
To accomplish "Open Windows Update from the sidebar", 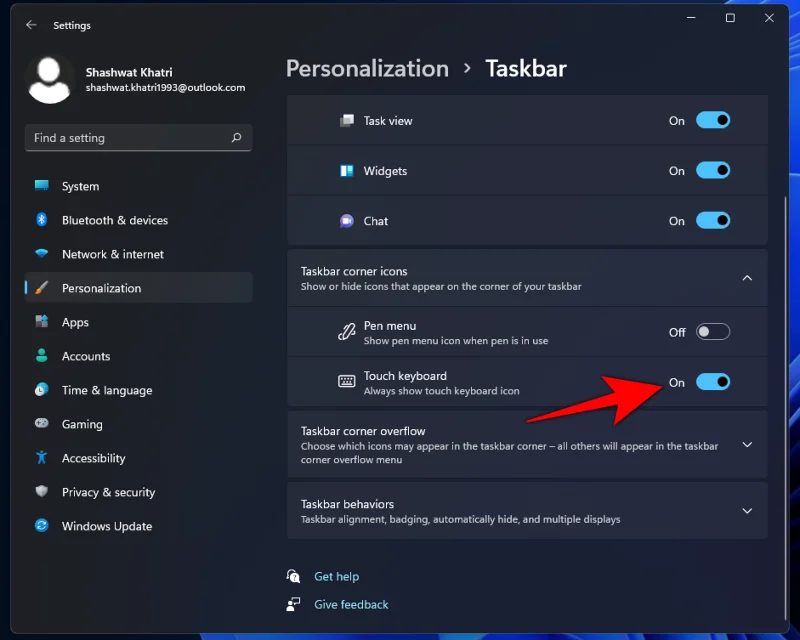I will click(42, 526).
